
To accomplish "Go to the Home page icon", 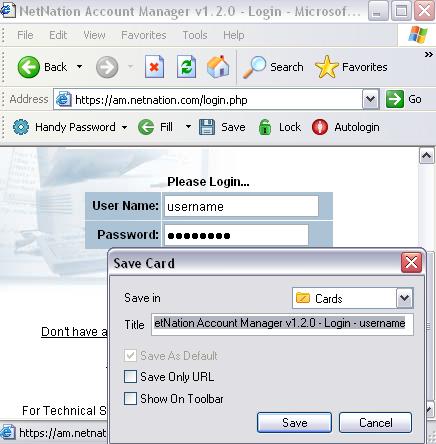I will pyautogui.click(x=218, y=67).
